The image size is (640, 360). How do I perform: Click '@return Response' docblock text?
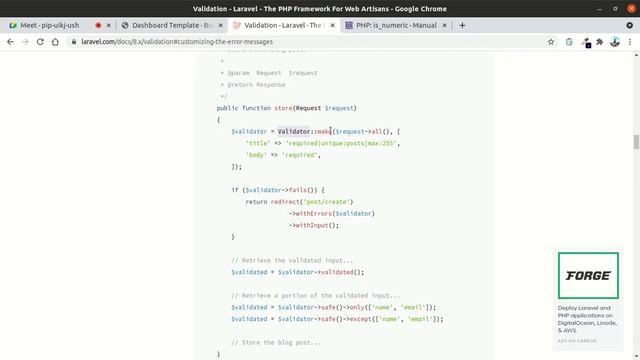click(256, 85)
